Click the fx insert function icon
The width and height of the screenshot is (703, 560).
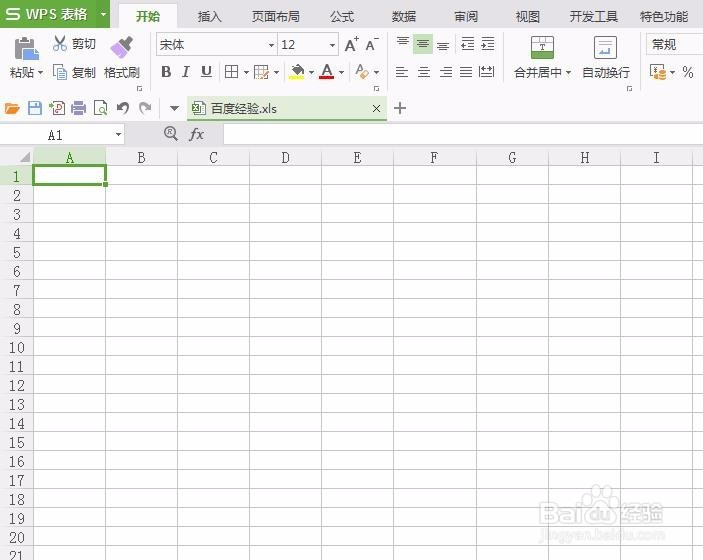197,134
